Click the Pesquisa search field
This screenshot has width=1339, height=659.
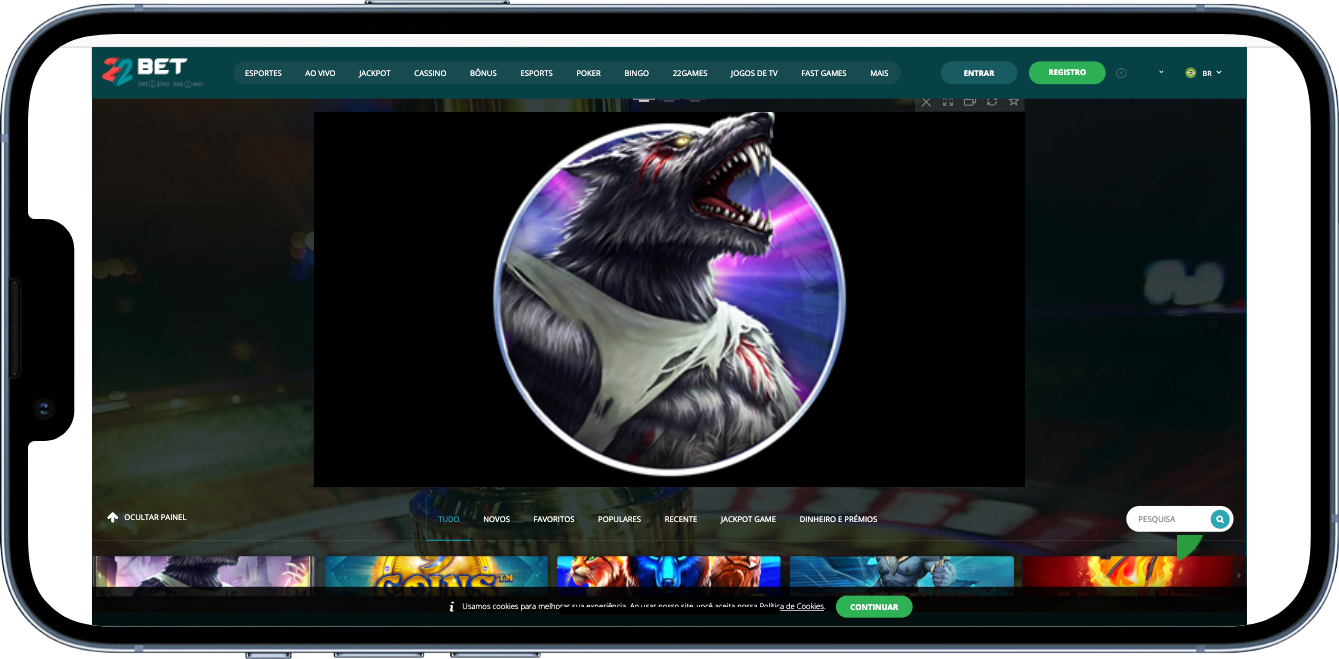point(1168,519)
